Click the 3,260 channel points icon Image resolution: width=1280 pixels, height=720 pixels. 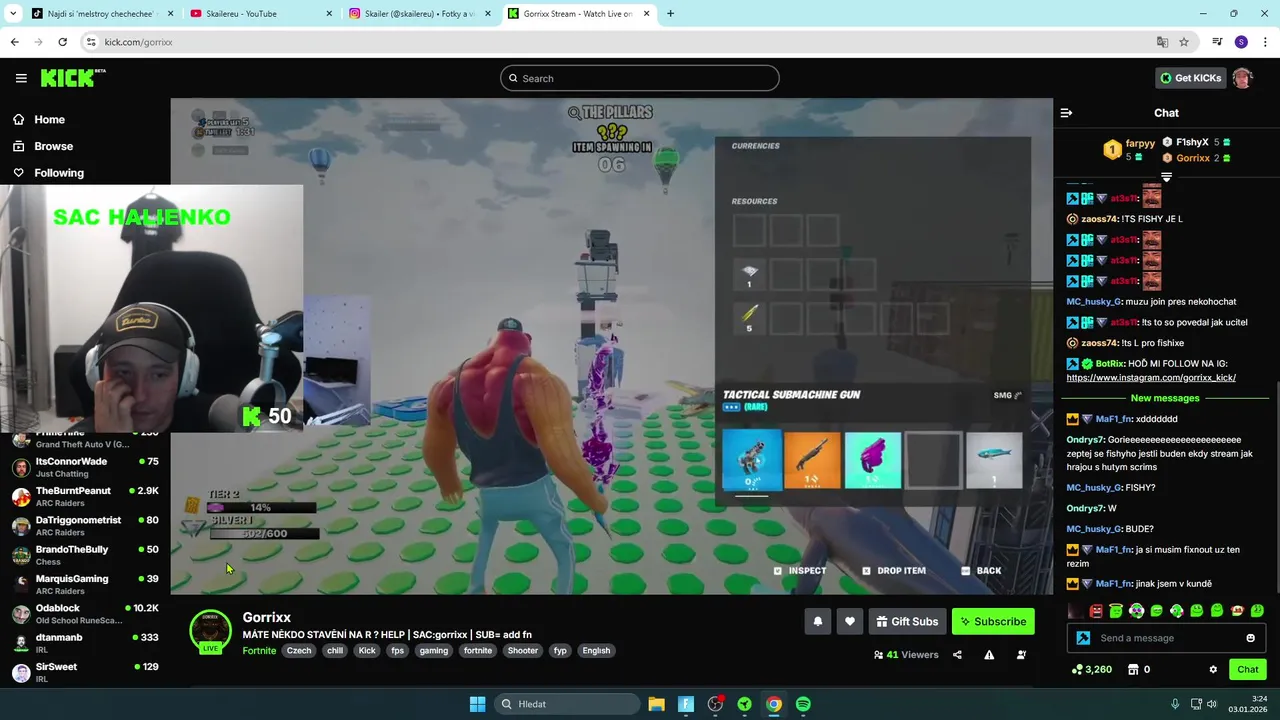click(x=1091, y=669)
